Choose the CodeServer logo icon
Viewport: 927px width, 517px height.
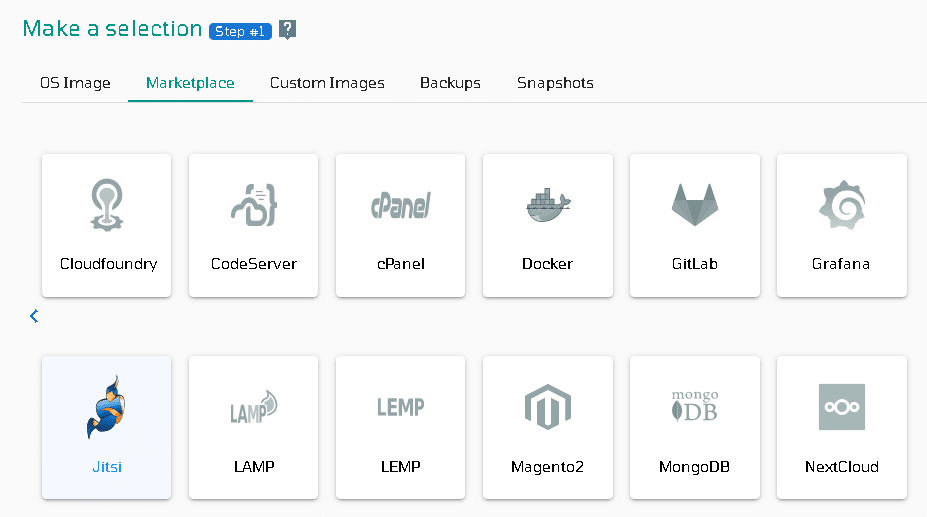click(x=254, y=205)
